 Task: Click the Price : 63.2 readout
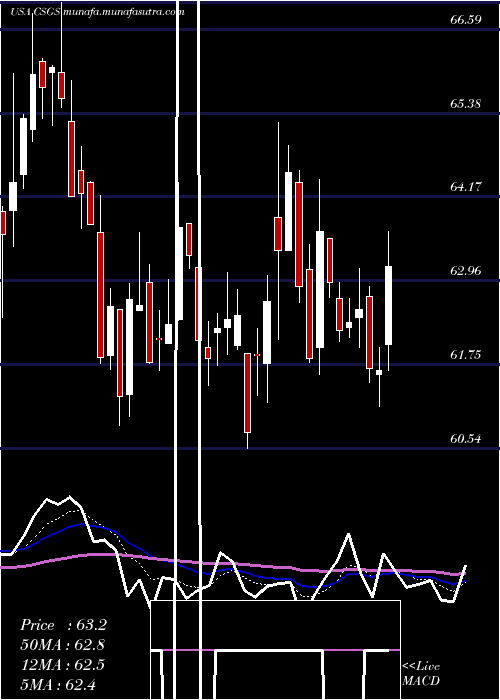pos(63,625)
